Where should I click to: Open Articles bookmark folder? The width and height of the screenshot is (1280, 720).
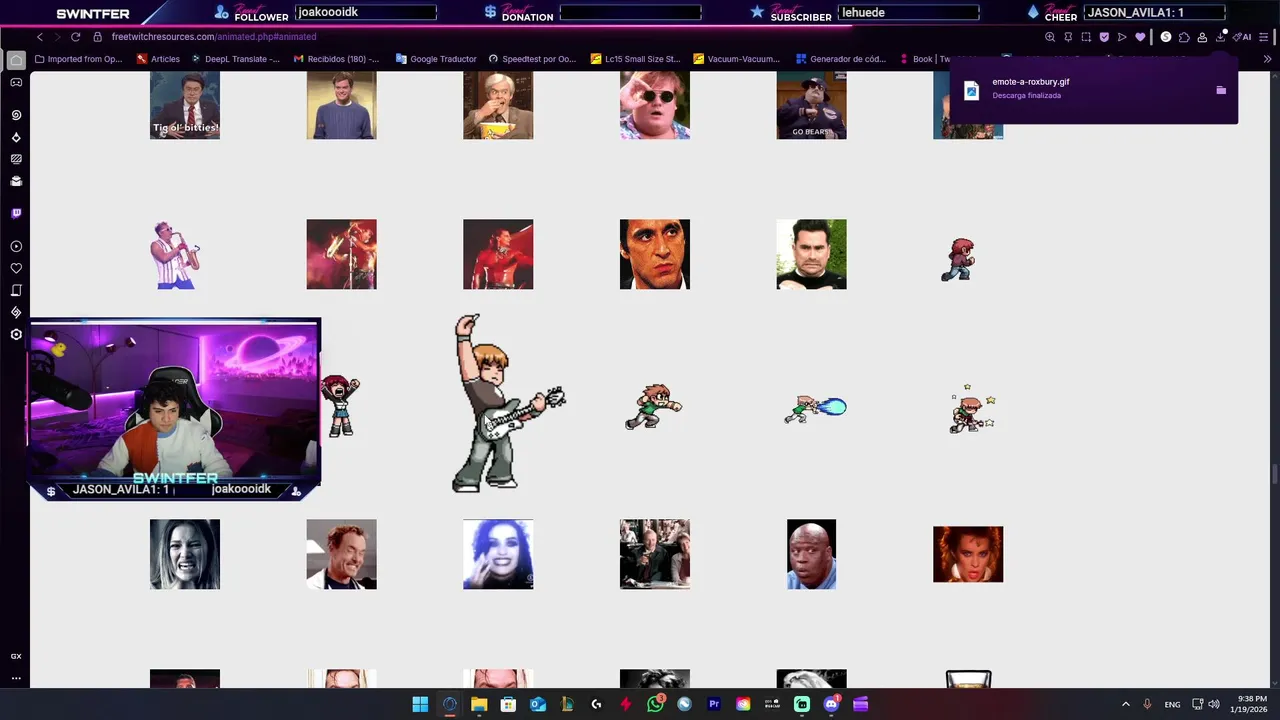pyautogui.click(x=158, y=59)
